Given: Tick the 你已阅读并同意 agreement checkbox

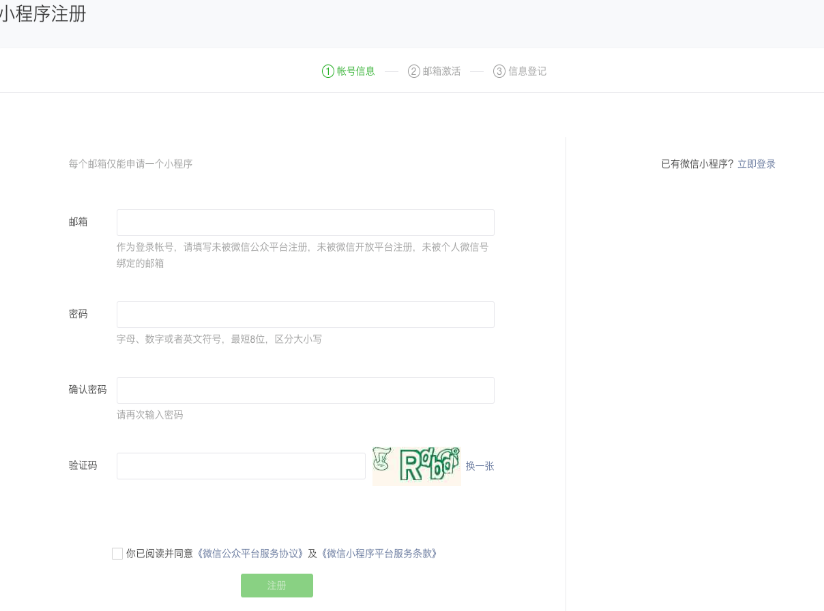Looking at the screenshot, I should pos(118,553).
